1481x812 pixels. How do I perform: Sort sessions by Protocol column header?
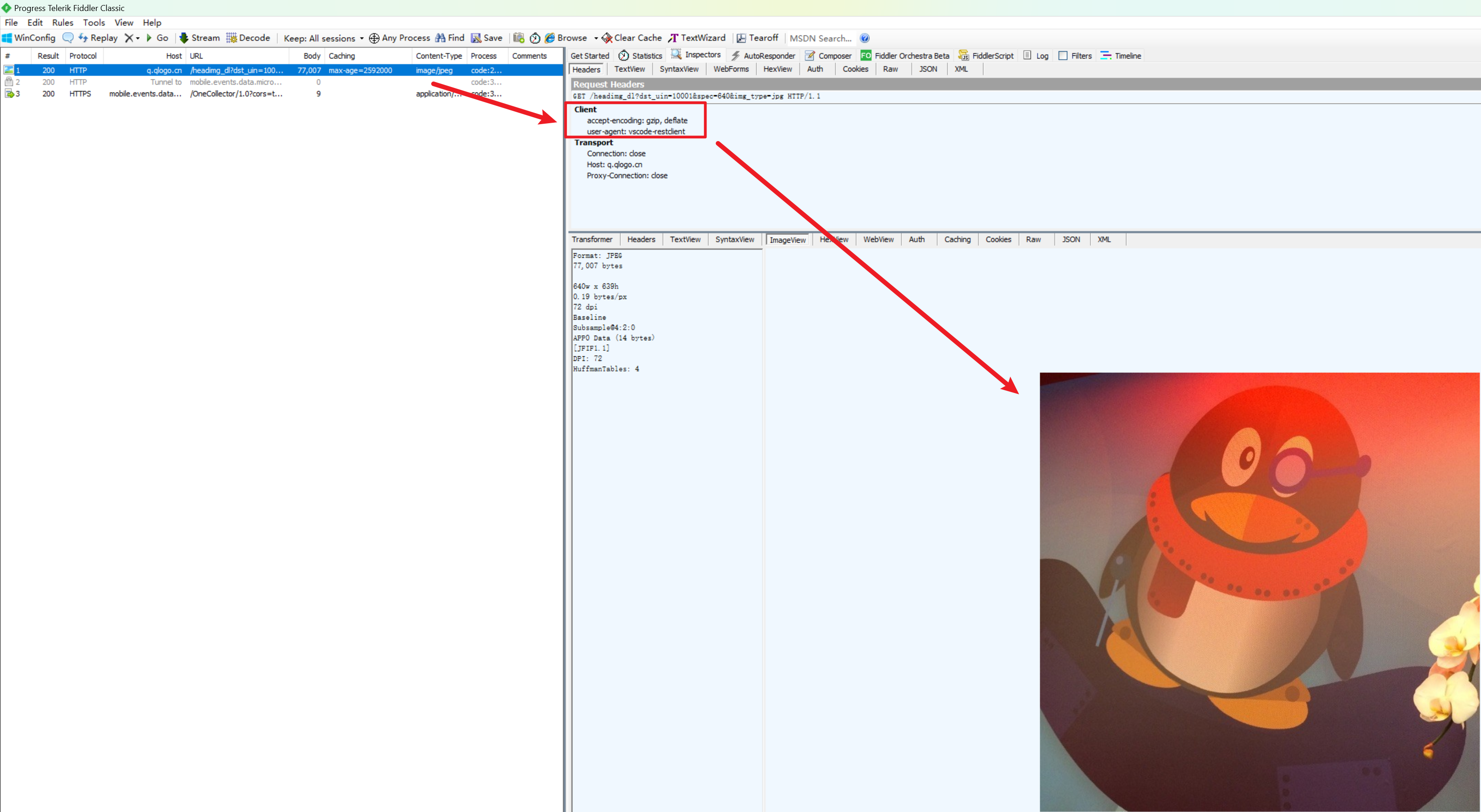click(x=83, y=56)
